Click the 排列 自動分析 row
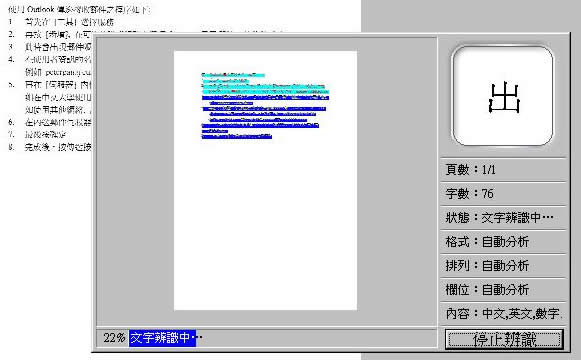Screen dimensions: 581x360 [503, 266]
